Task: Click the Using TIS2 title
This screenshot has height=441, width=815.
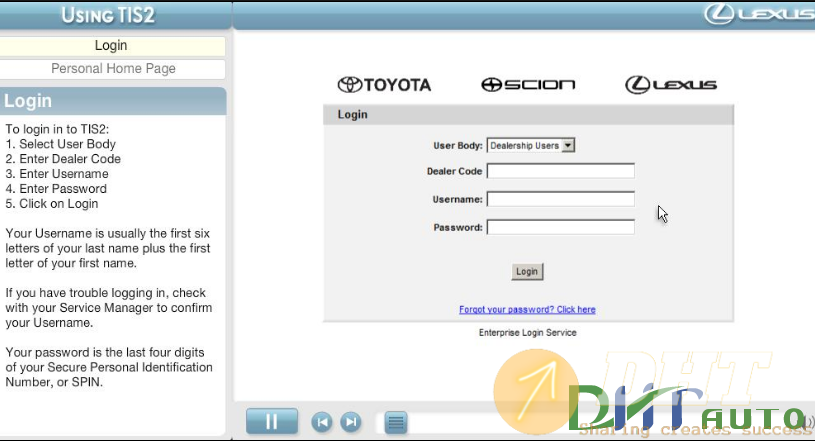Action: click(x=108, y=15)
